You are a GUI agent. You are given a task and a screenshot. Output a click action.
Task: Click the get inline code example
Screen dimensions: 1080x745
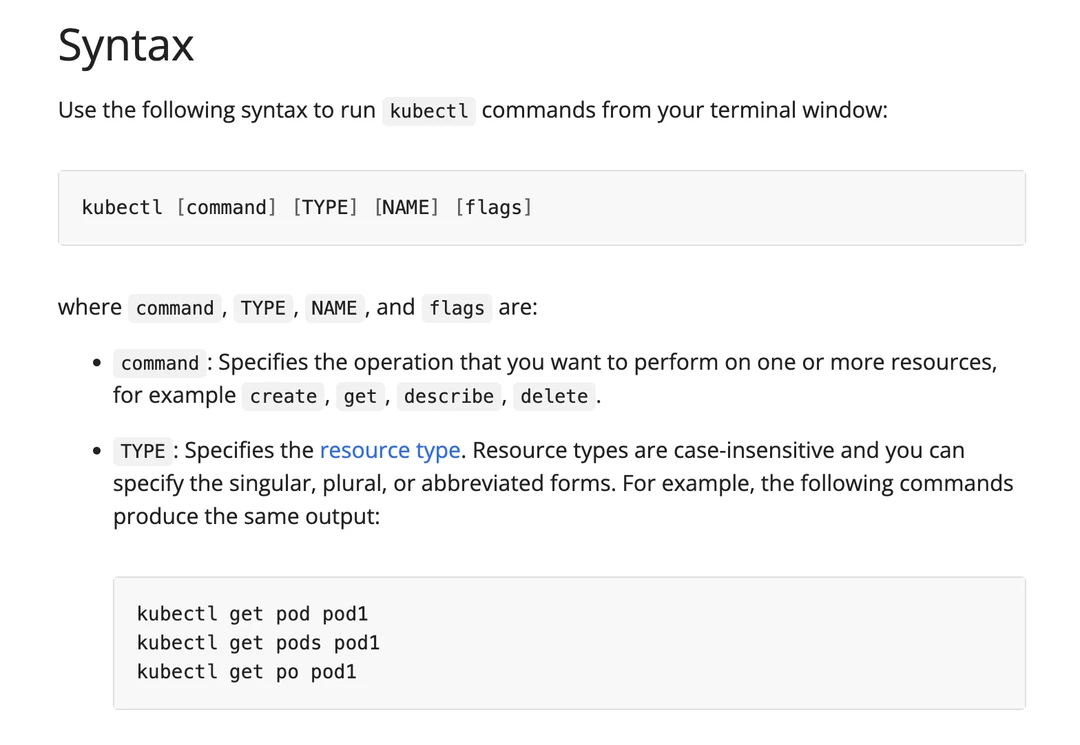click(360, 397)
